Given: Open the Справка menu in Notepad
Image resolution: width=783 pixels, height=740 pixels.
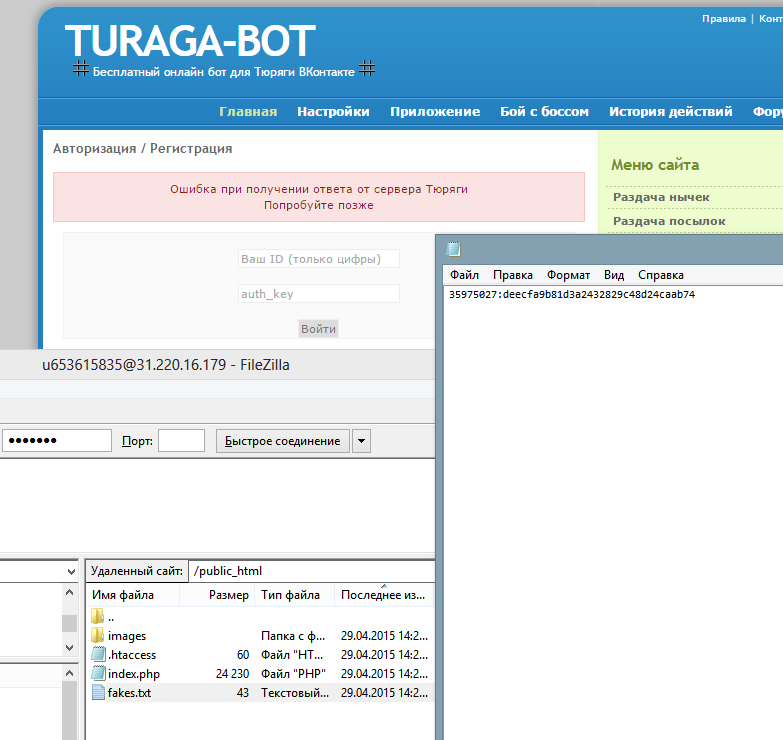Looking at the screenshot, I should point(661,275).
